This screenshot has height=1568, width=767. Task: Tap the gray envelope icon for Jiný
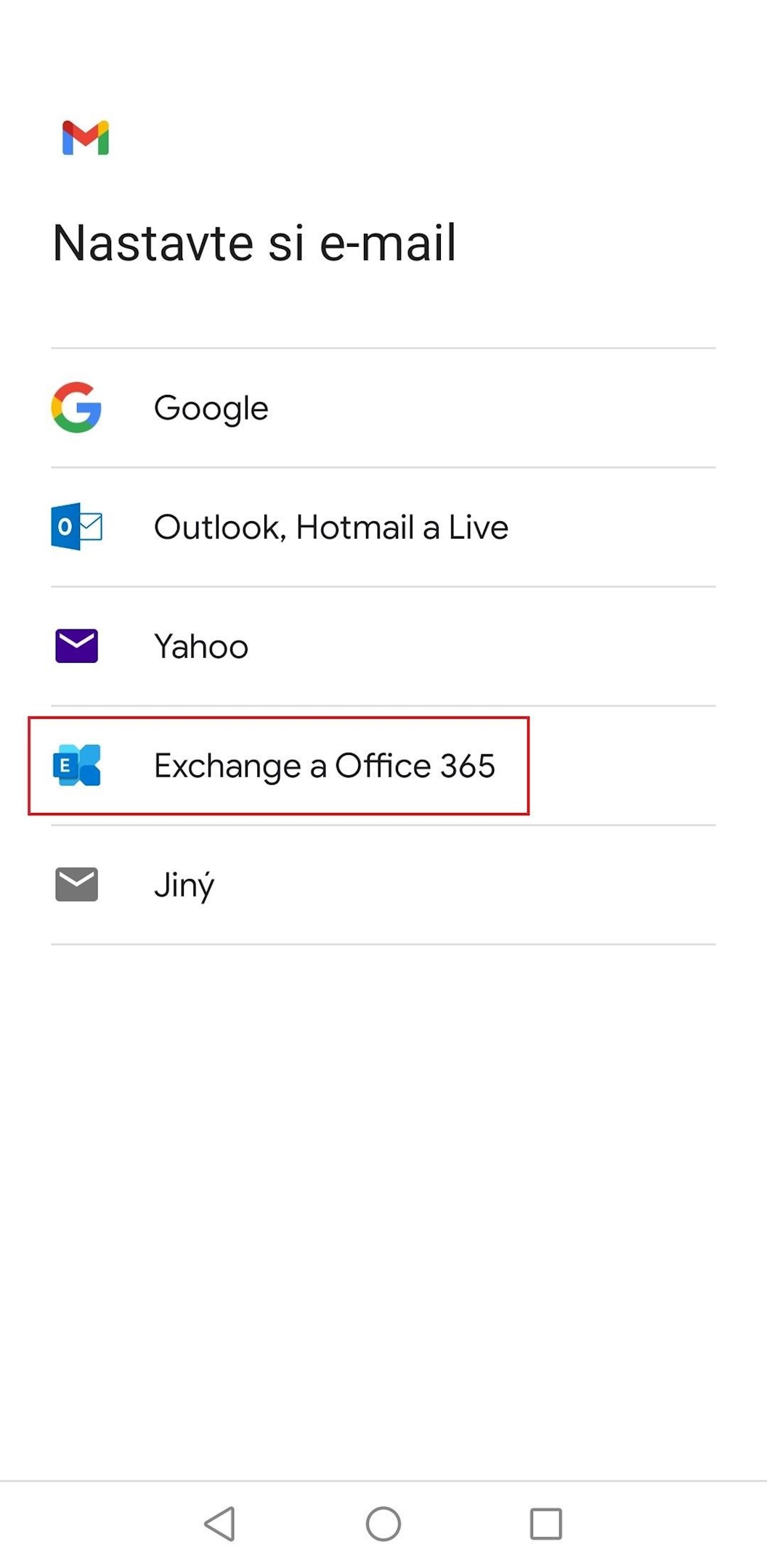(76, 884)
